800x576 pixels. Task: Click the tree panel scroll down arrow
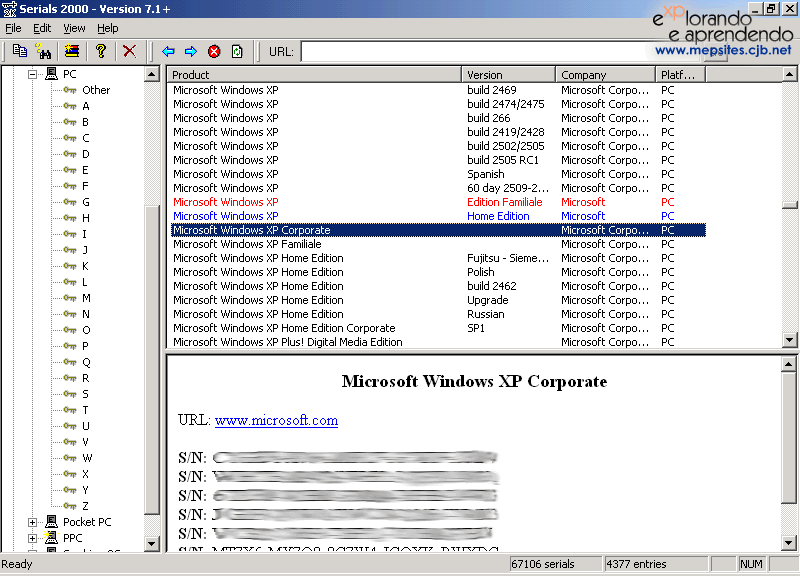(152, 544)
